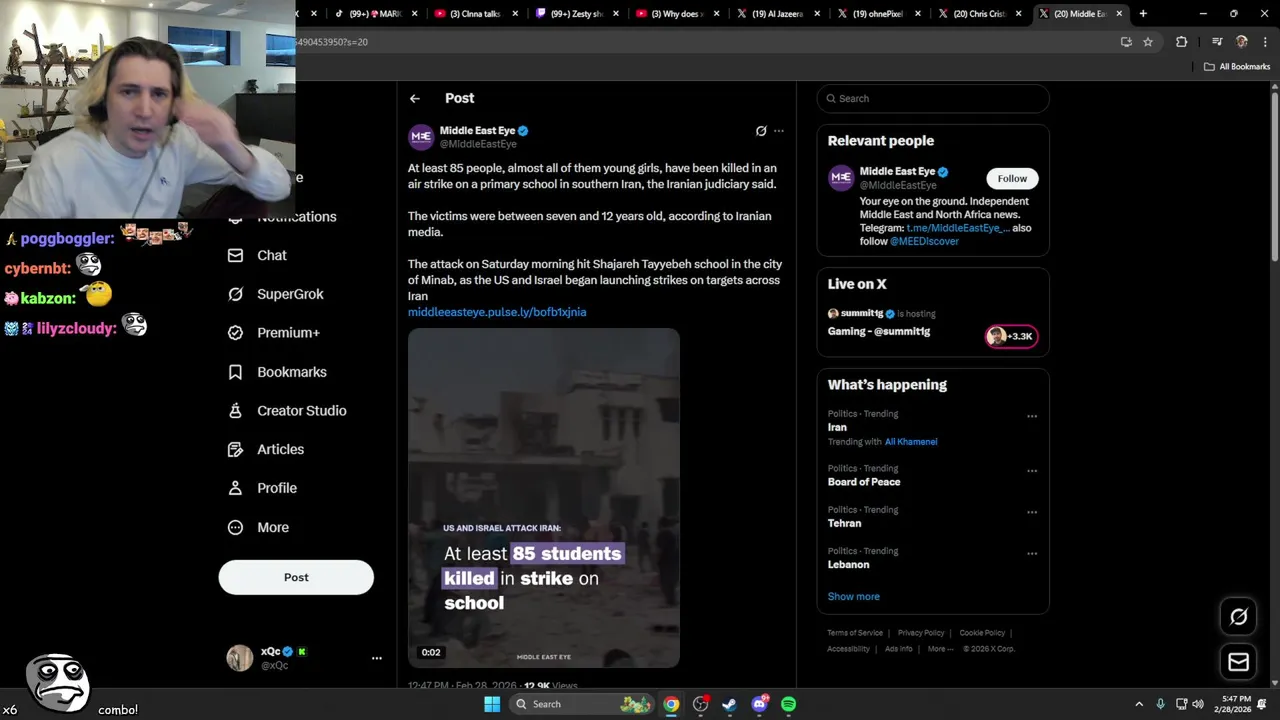This screenshot has height=720, width=1280.
Task: Click the Profile person icon in sidebar
Action: (x=235, y=488)
